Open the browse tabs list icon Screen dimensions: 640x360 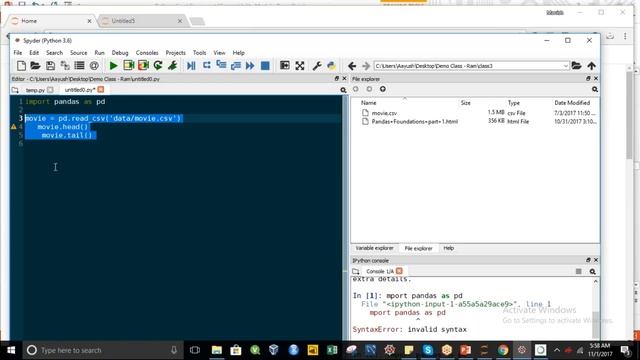[x=79, y=65]
